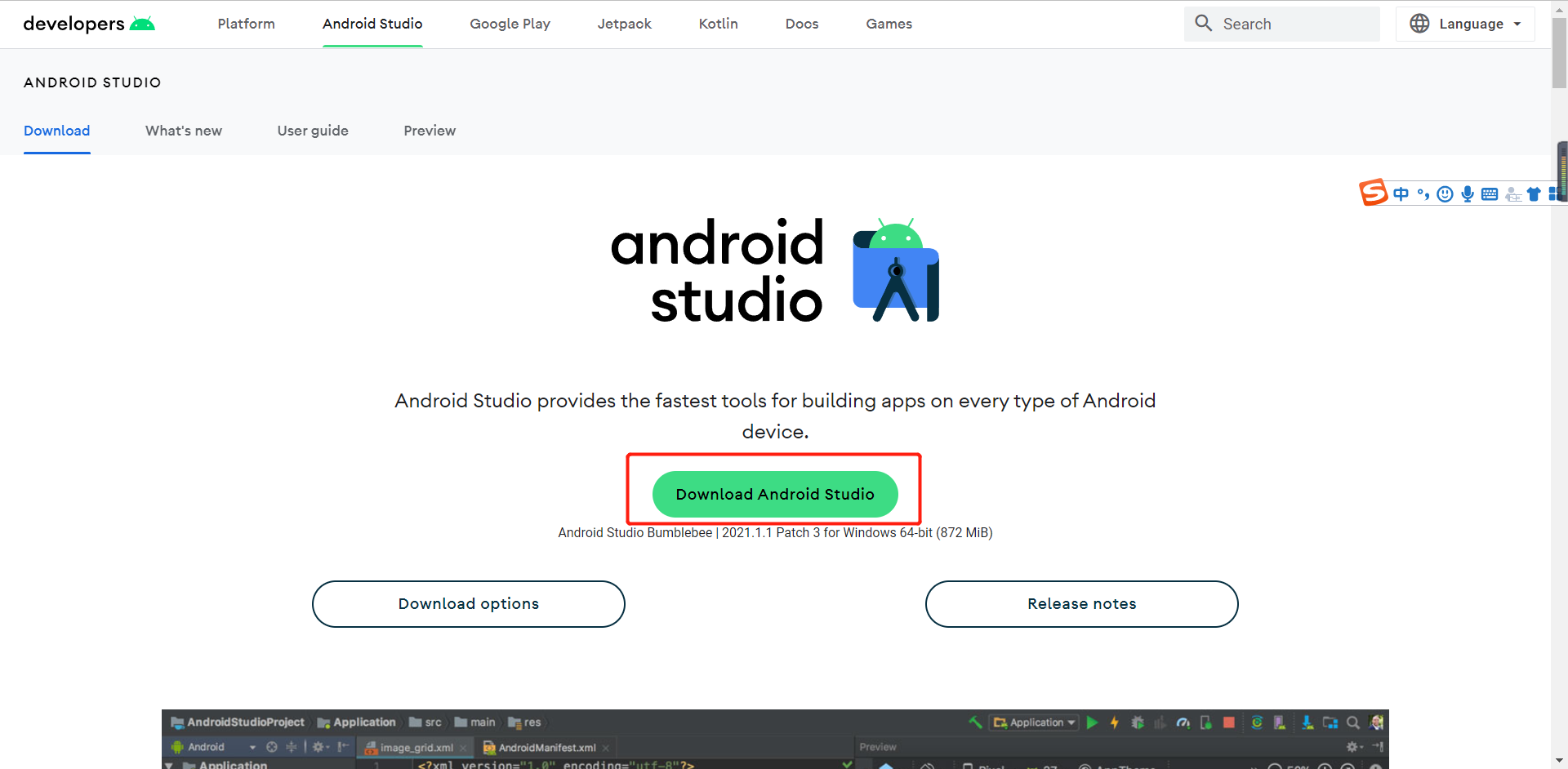Click the Gradle sync icon in IDE image
The image size is (1568, 769).
point(1257,722)
